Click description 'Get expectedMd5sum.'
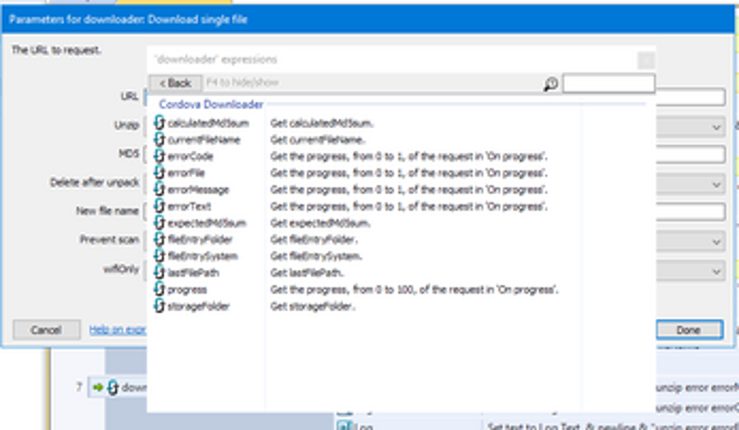Screen dimensions: 739x430 pyautogui.click(x=320, y=223)
